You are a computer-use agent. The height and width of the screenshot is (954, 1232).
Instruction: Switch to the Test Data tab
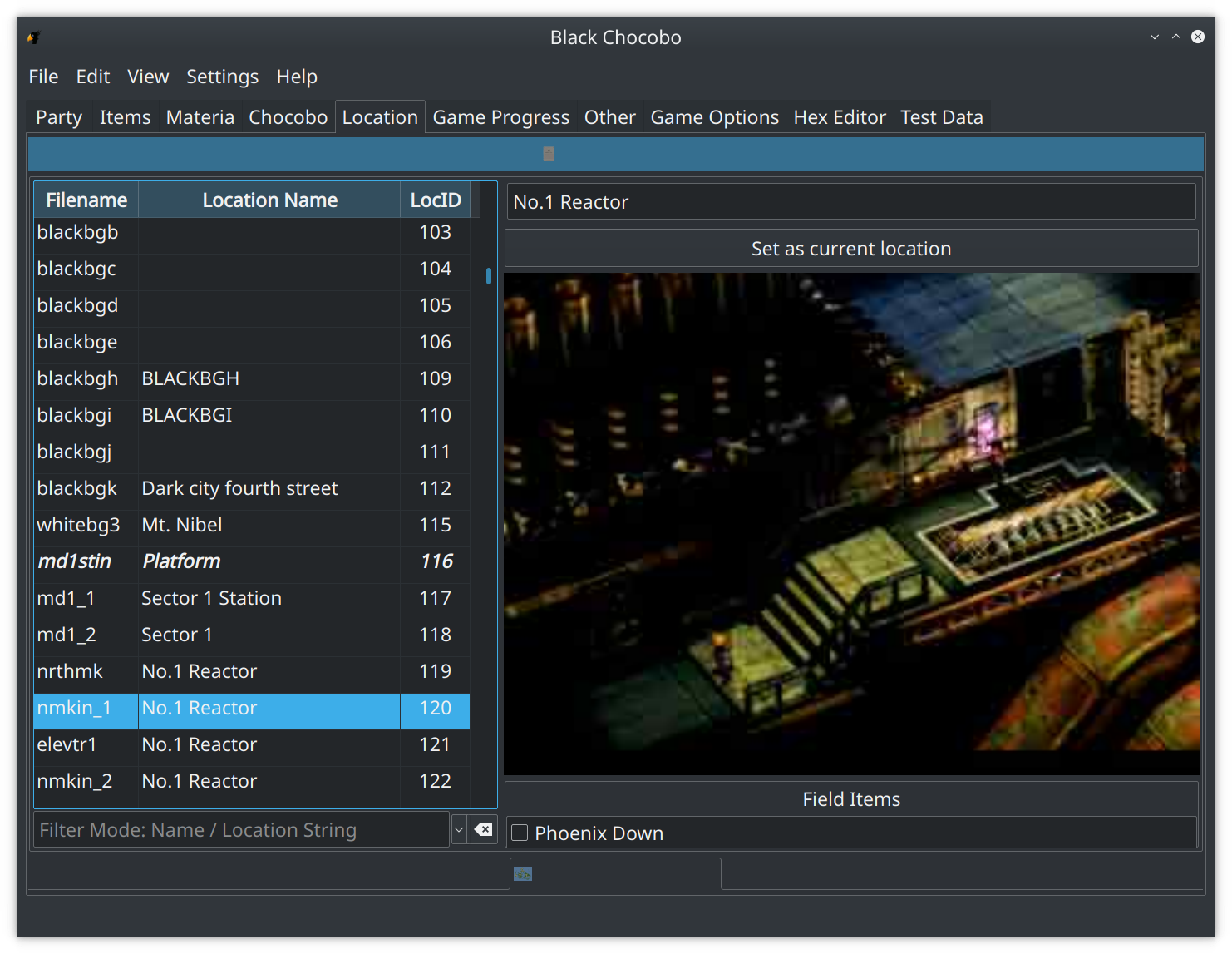coord(942,117)
